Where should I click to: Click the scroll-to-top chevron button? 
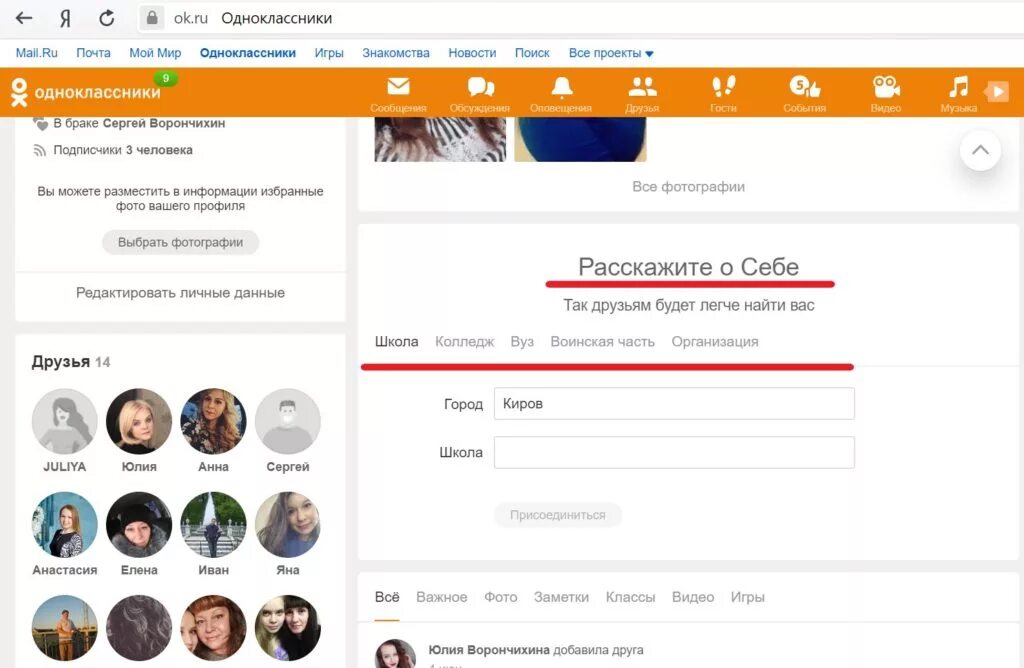(980, 150)
